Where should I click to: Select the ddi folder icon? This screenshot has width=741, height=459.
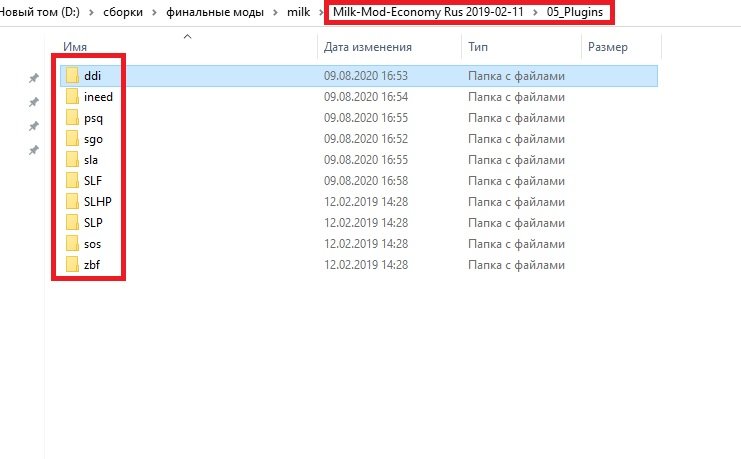pyautogui.click(x=72, y=76)
